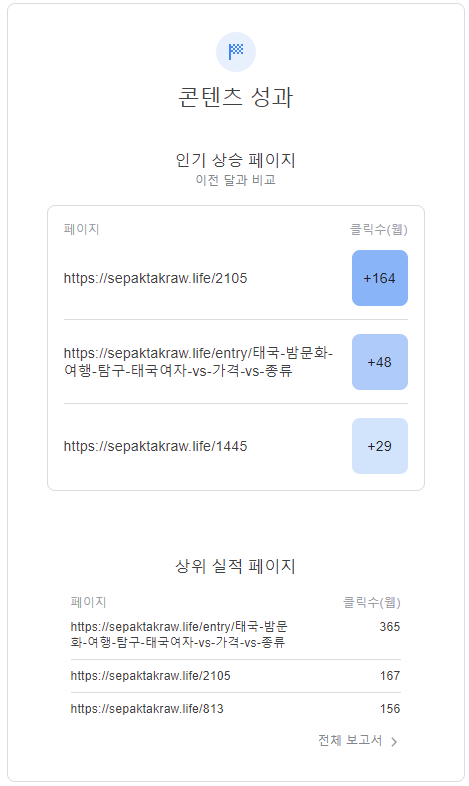Open sepaktakraw.life/813 page link
Screen dimensions: 469x786
coord(147,709)
